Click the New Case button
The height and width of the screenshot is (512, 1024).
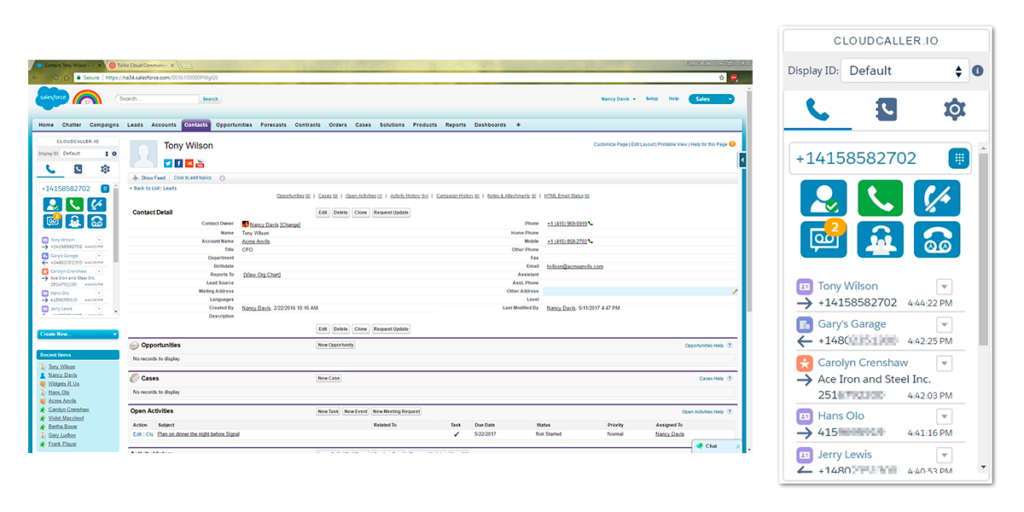pos(329,378)
